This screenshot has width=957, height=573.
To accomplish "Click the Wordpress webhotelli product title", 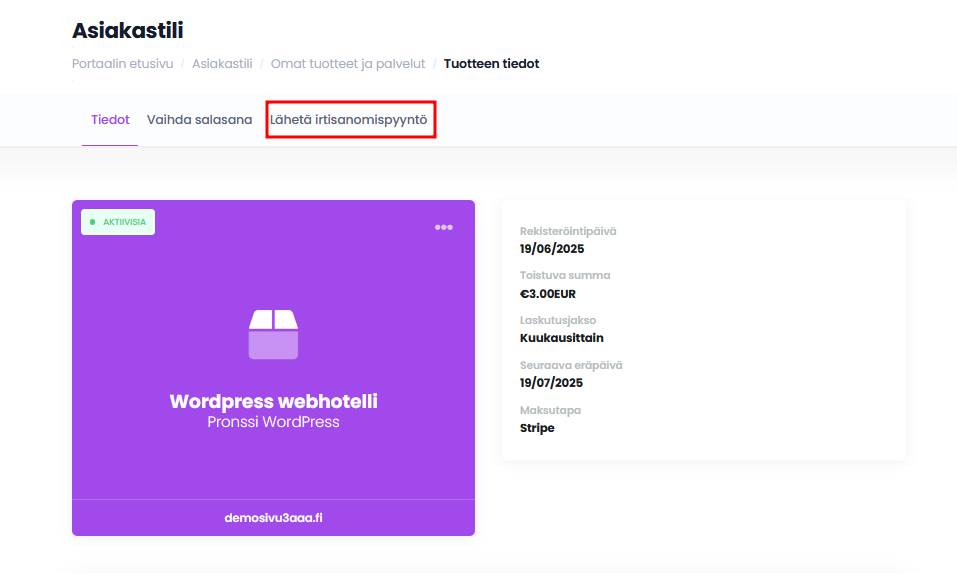I will tap(273, 402).
